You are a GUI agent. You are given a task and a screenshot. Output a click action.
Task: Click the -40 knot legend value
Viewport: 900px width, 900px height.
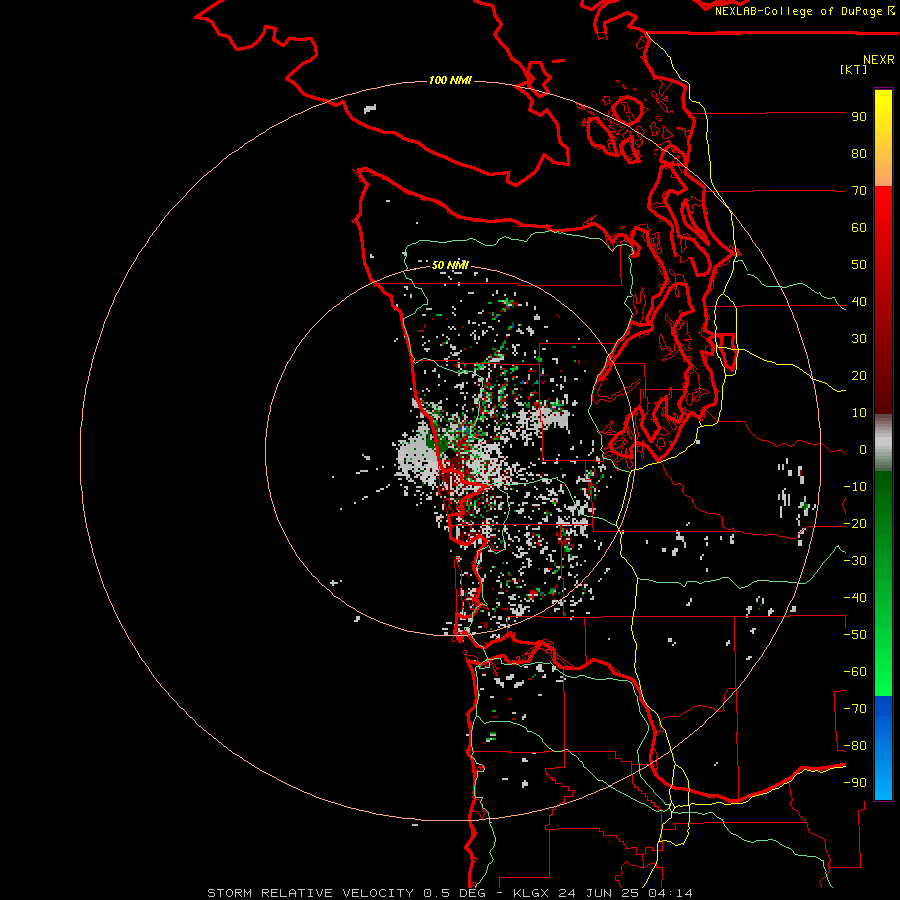pos(855,598)
